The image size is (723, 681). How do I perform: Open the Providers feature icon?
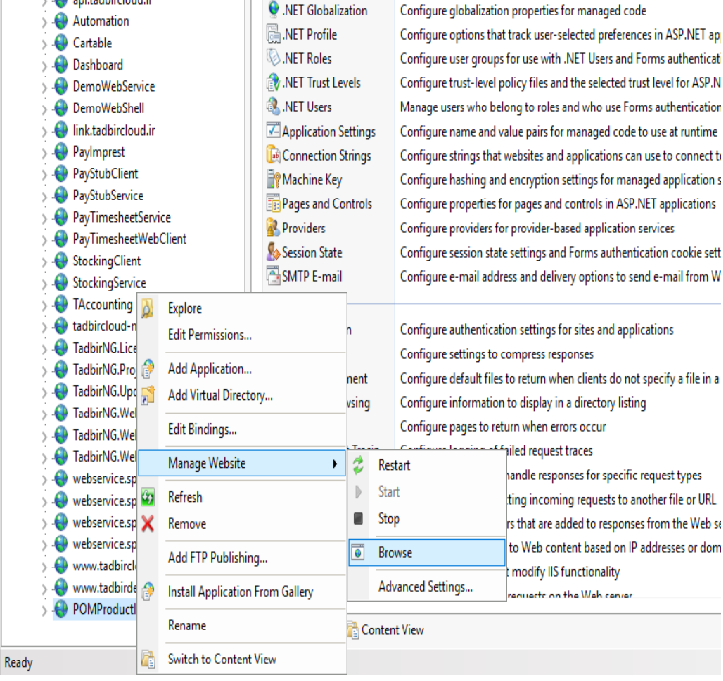point(274,228)
